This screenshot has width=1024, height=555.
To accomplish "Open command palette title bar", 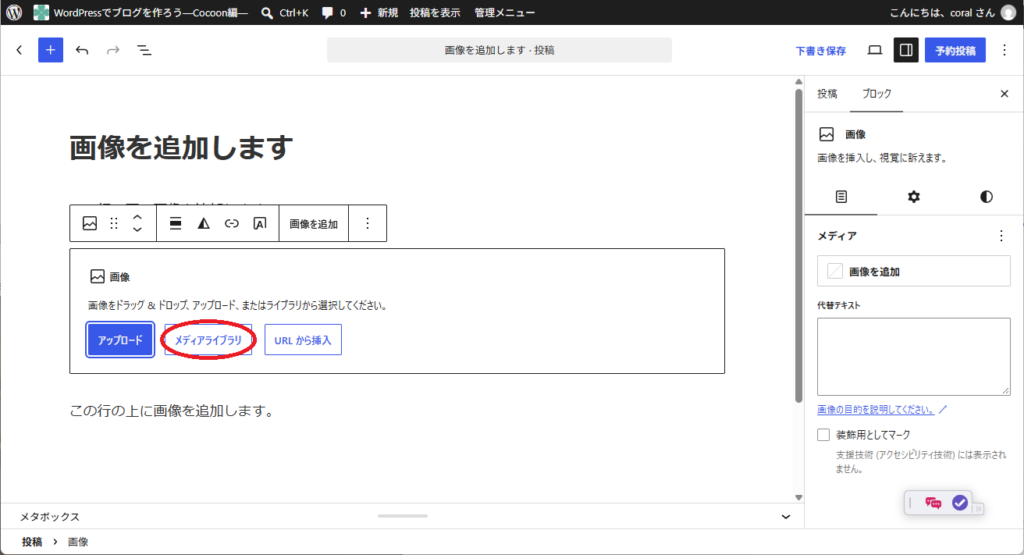I will point(500,50).
